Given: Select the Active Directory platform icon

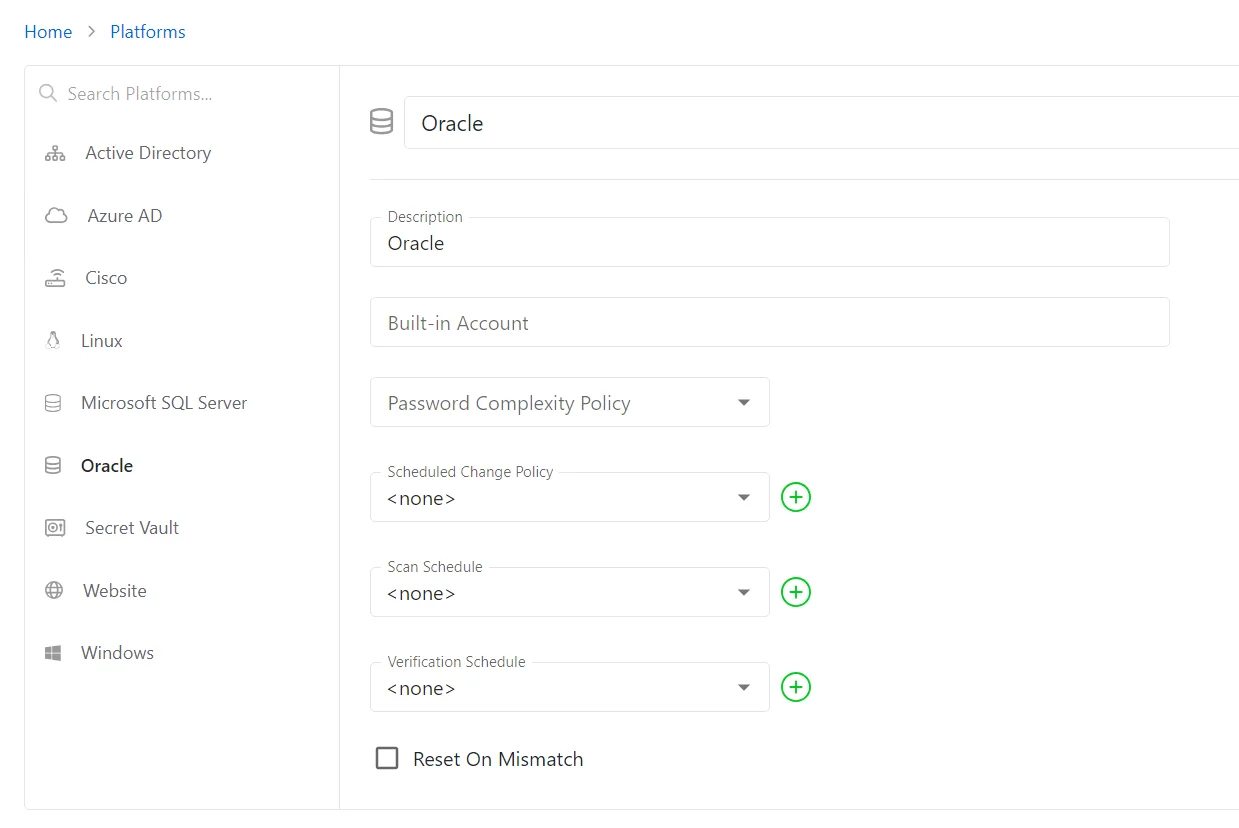Looking at the screenshot, I should pos(54,152).
